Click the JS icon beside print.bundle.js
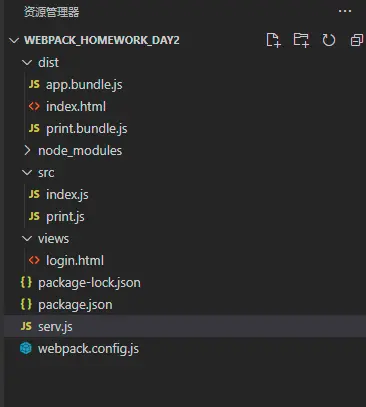The width and height of the screenshot is (366, 407). tap(34, 128)
